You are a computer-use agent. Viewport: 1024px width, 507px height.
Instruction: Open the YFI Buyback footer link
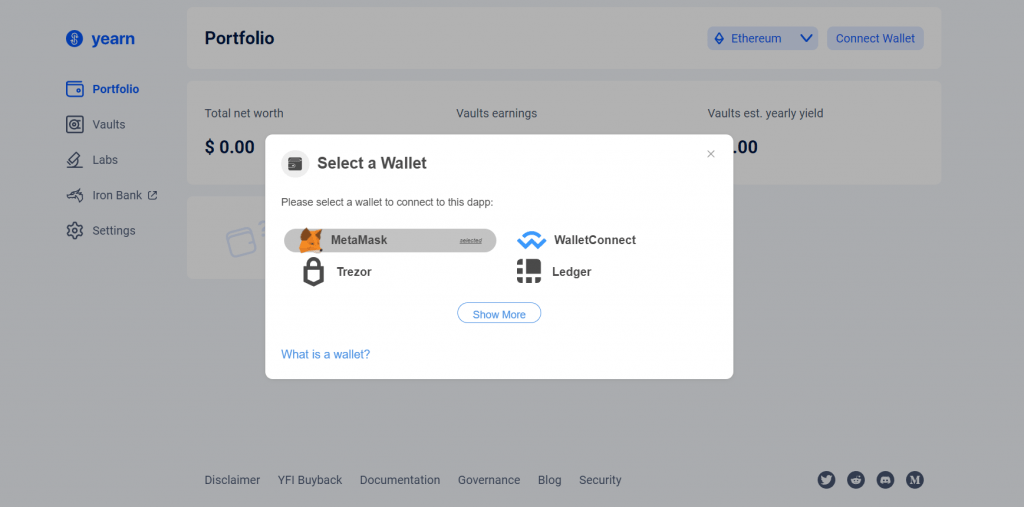pyautogui.click(x=310, y=480)
